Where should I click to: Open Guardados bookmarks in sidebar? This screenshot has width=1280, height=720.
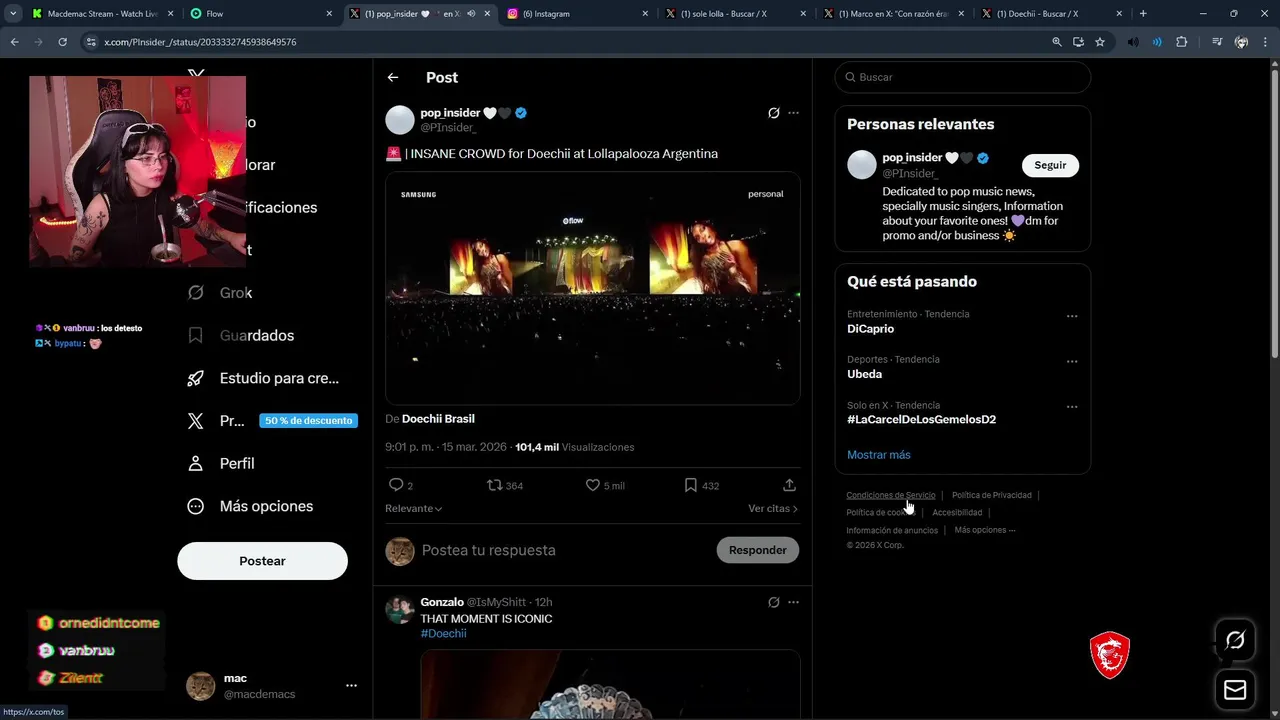tap(241, 335)
